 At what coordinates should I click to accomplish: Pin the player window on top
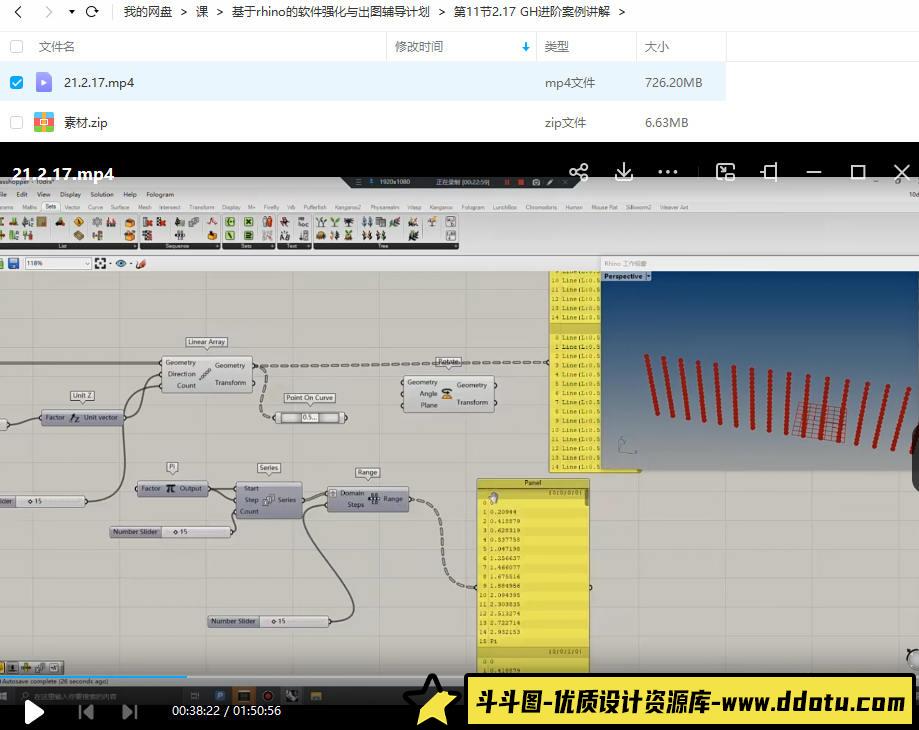[770, 172]
